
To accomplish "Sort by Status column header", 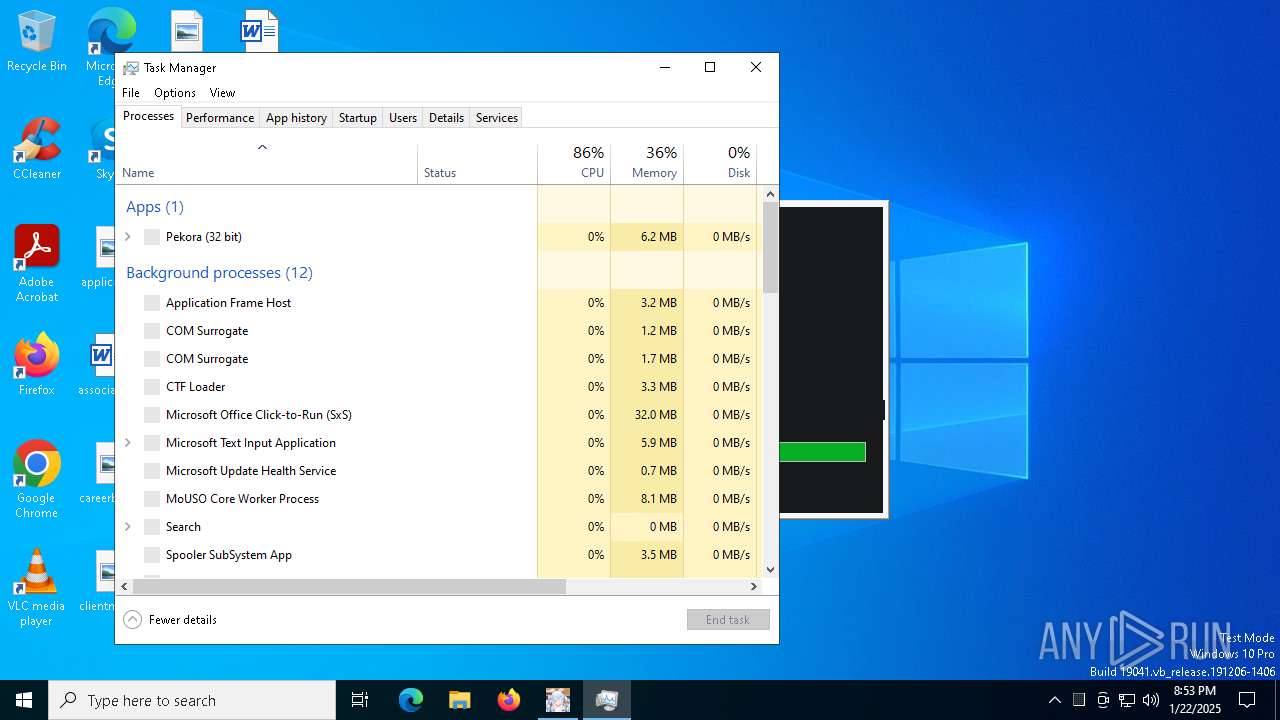I will pyautogui.click(x=477, y=164).
